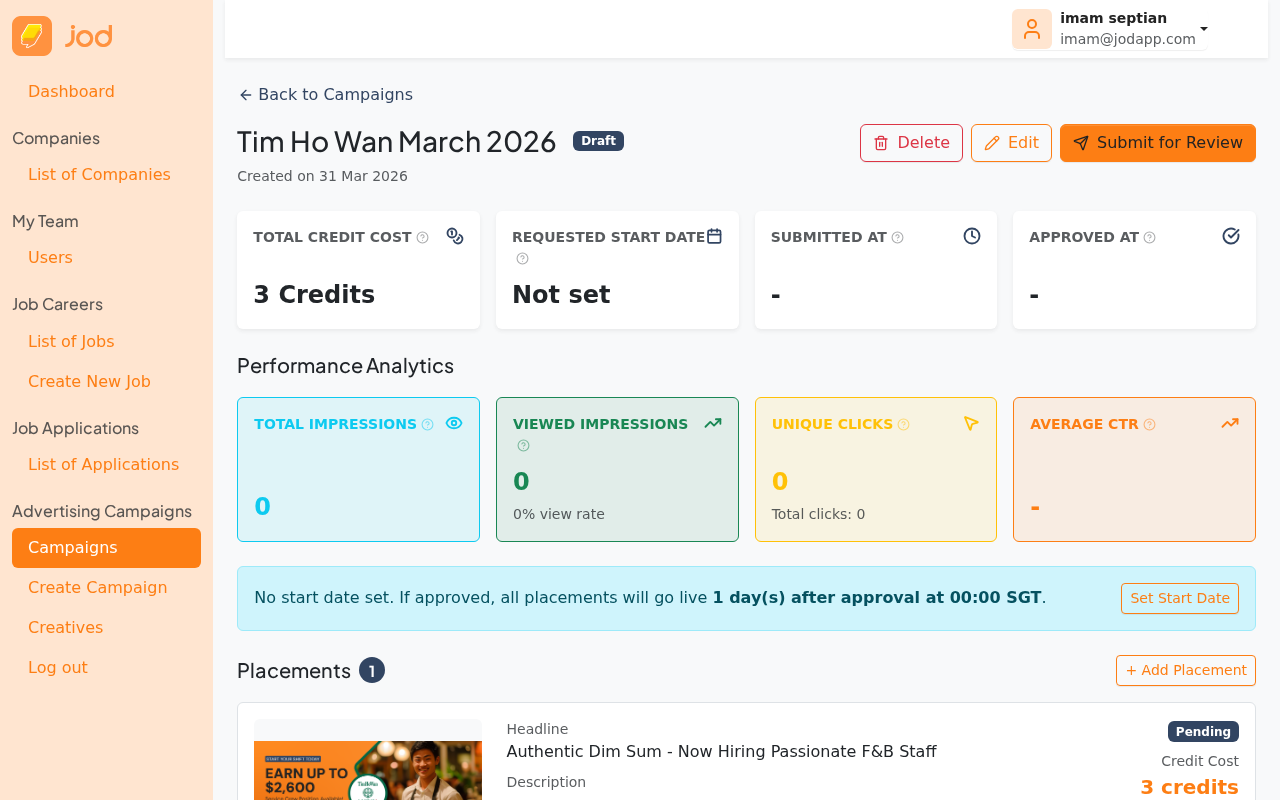The image size is (1280, 800).
Task: Edit the campaign details
Action: (x=1011, y=143)
